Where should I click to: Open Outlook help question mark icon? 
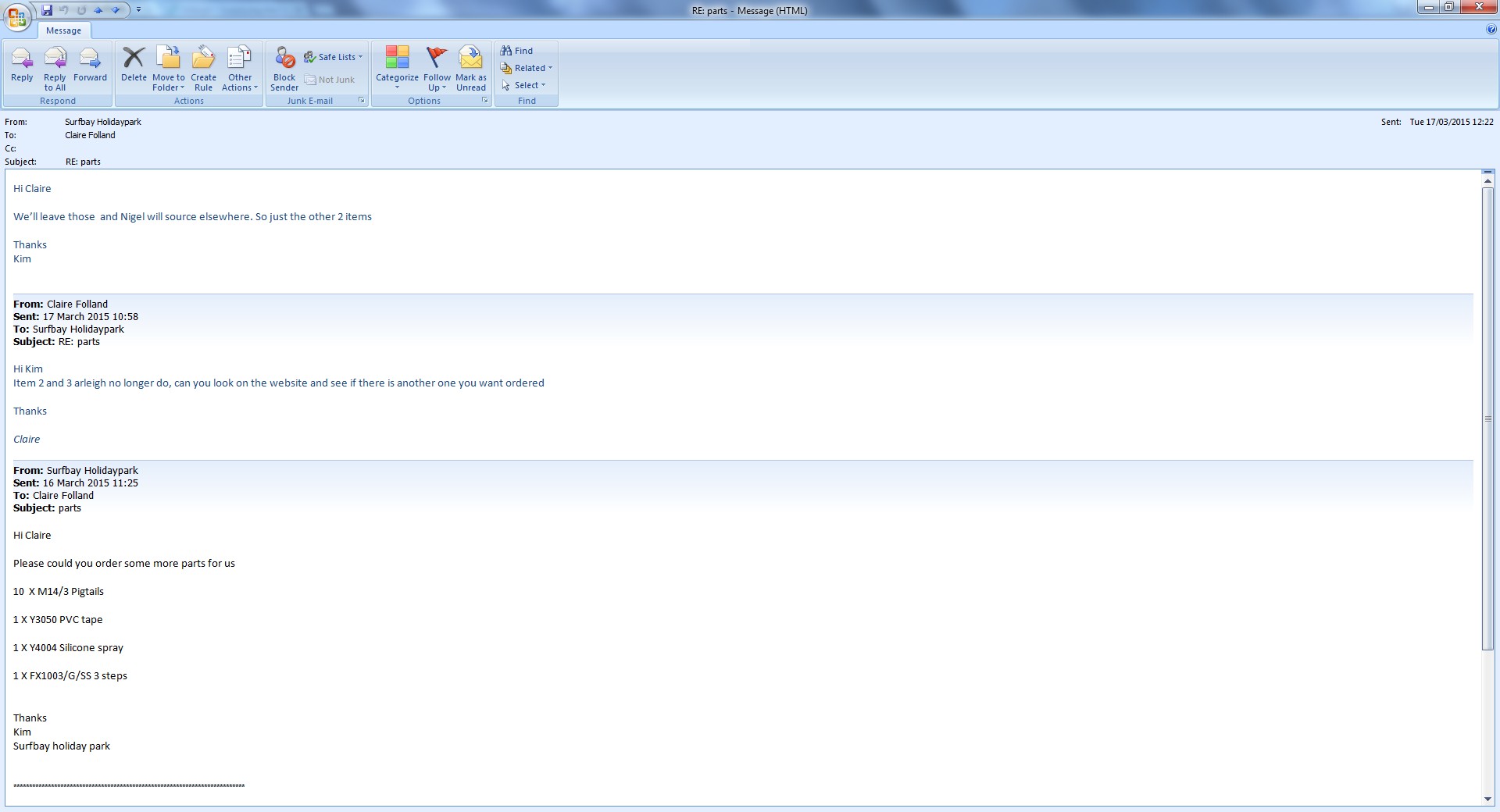click(x=1491, y=30)
